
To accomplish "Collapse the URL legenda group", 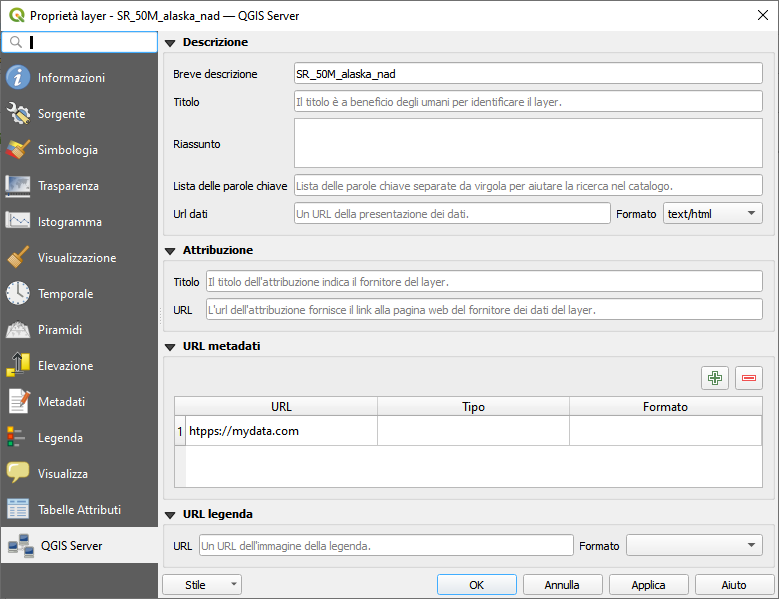I will [x=170, y=515].
